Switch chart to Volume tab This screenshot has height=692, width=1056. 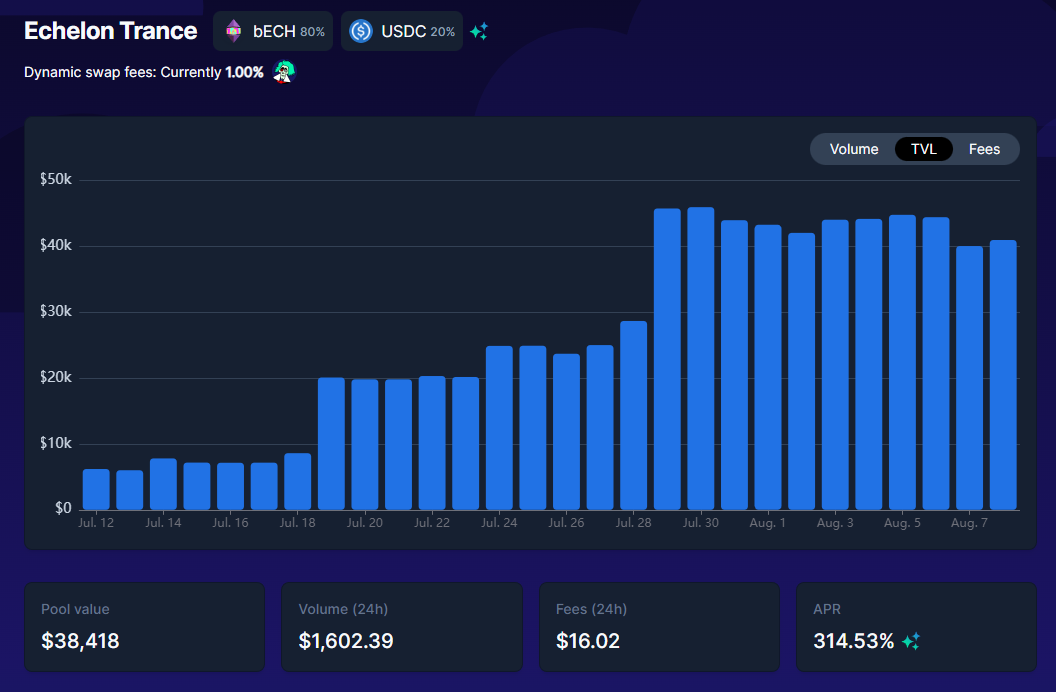853,149
